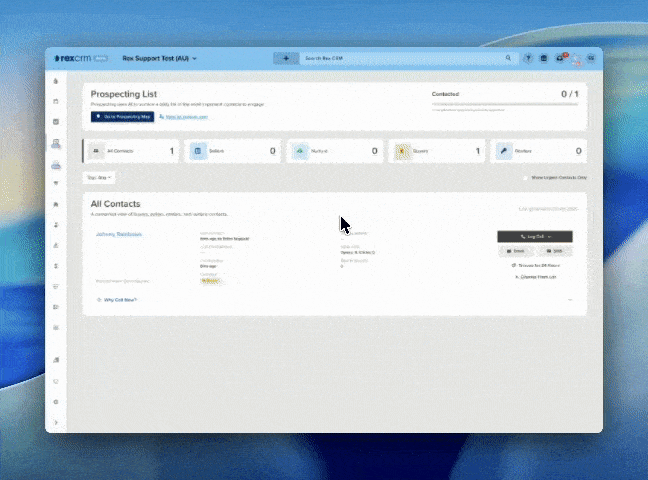Enable Show Urgent Contacts Only checkbox

pos(525,178)
